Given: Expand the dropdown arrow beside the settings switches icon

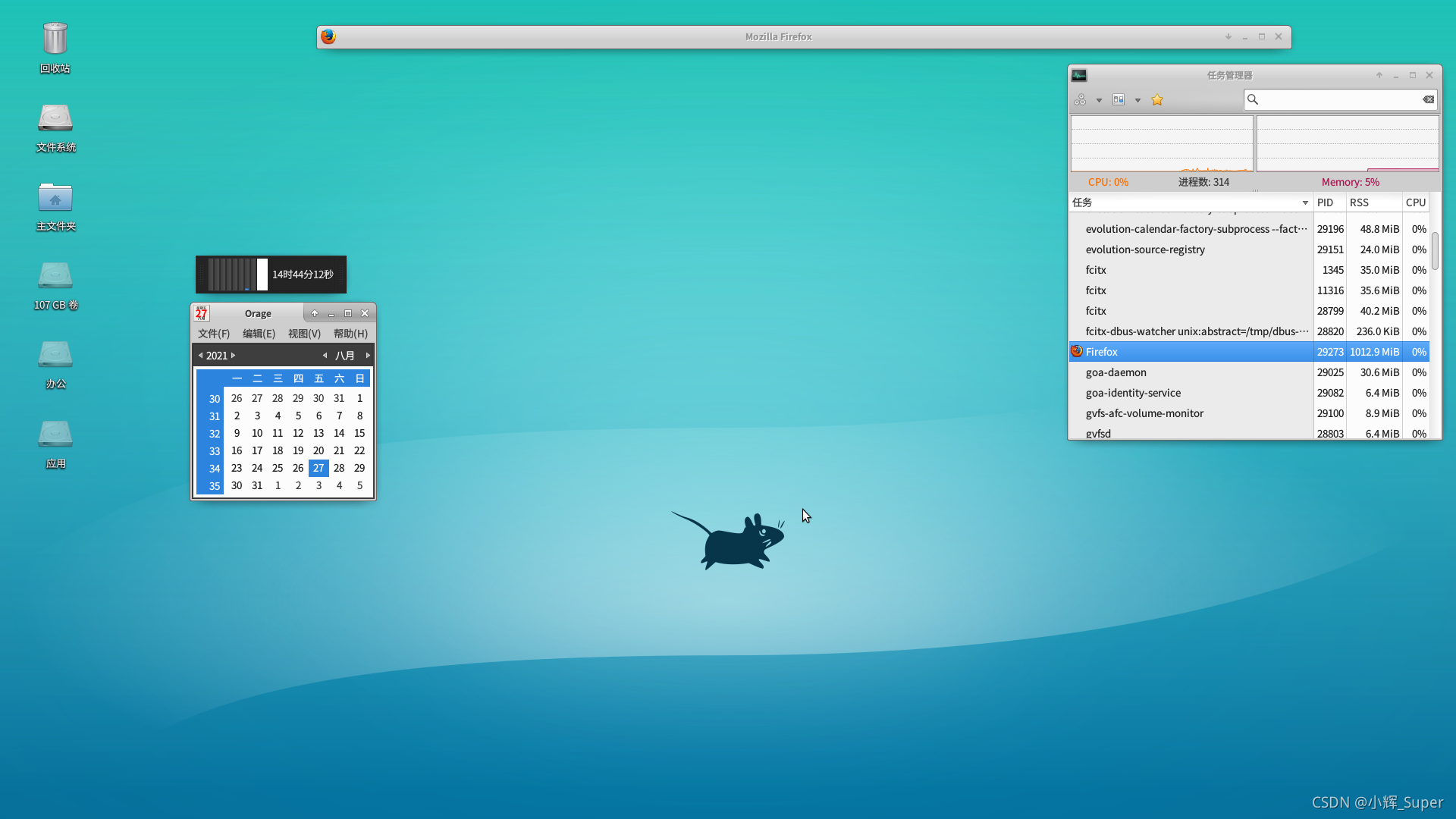Looking at the screenshot, I should click(1137, 100).
